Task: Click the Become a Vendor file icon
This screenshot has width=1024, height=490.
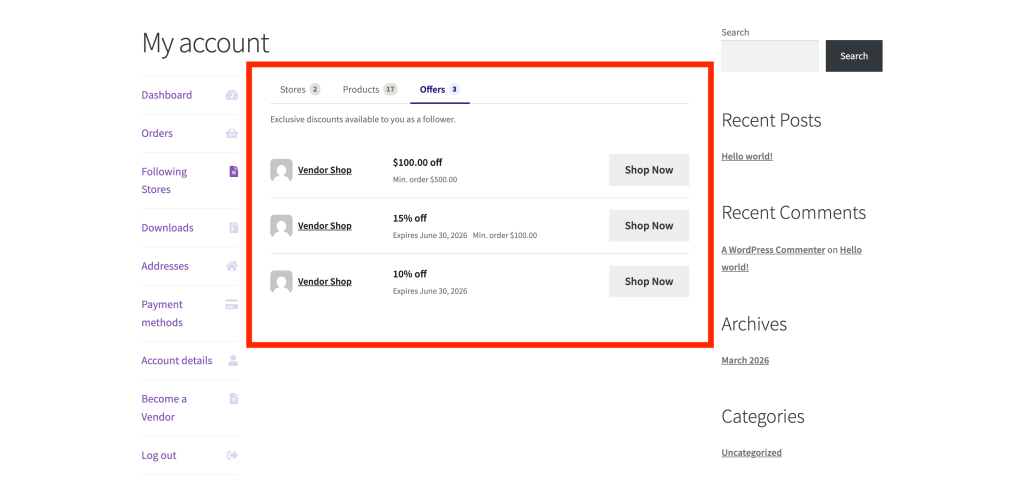Action: pos(233,399)
